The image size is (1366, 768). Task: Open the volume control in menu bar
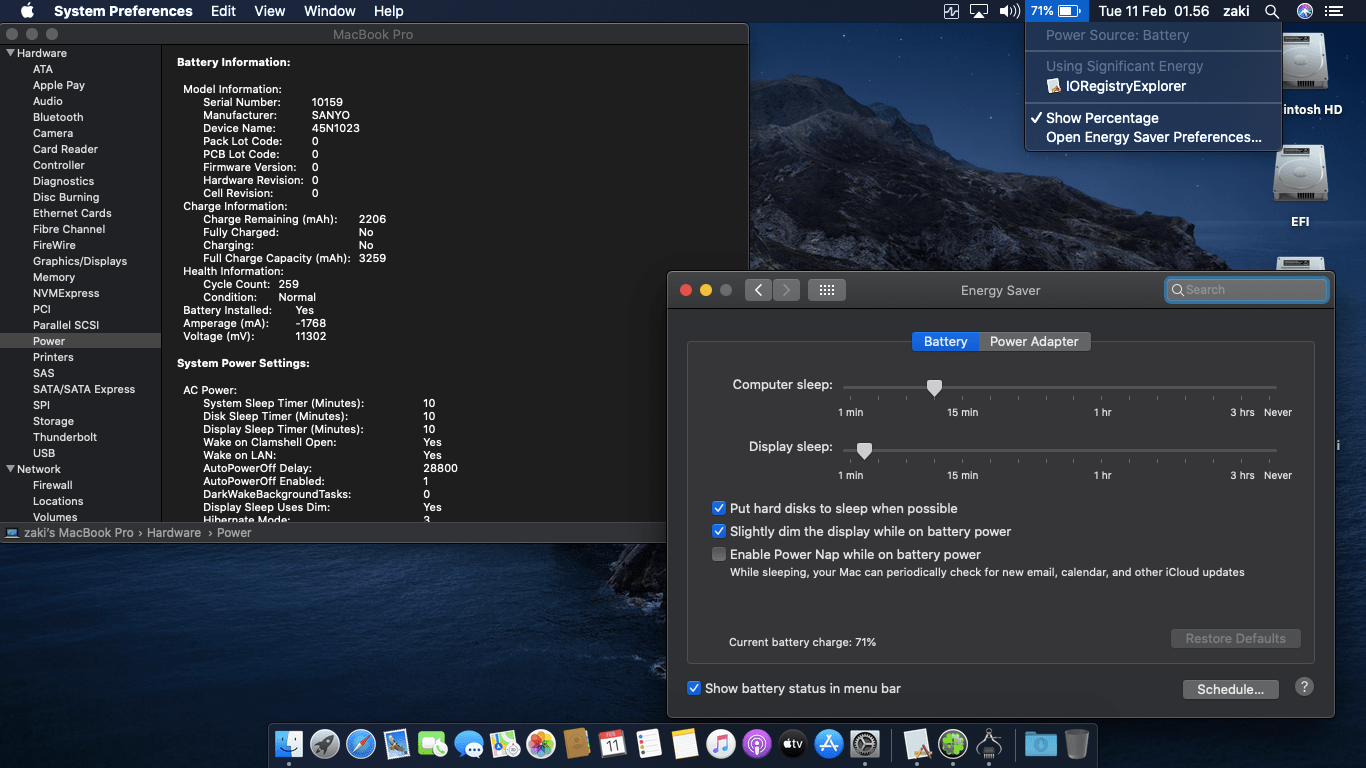pos(1009,11)
